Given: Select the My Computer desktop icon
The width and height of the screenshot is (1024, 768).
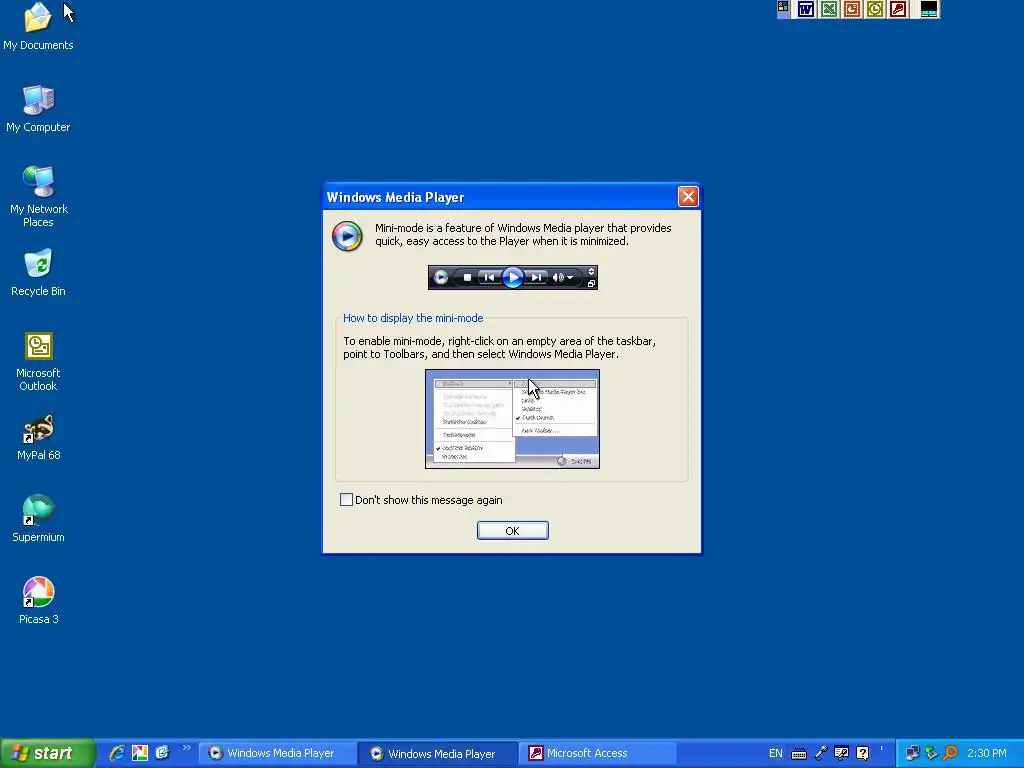Looking at the screenshot, I should pos(38,108).
